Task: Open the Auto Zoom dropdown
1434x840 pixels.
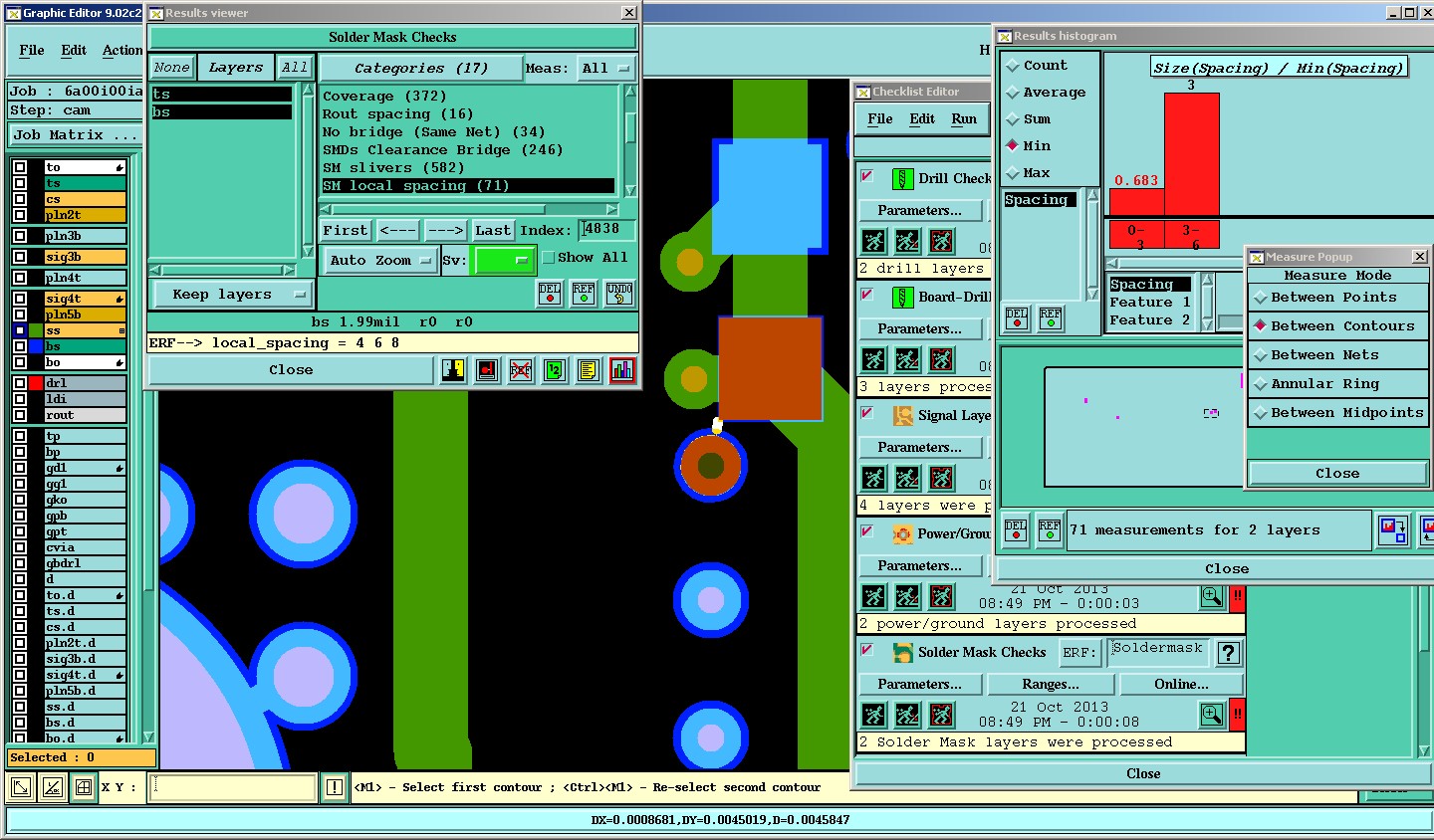Action: [x=379, y=261]
